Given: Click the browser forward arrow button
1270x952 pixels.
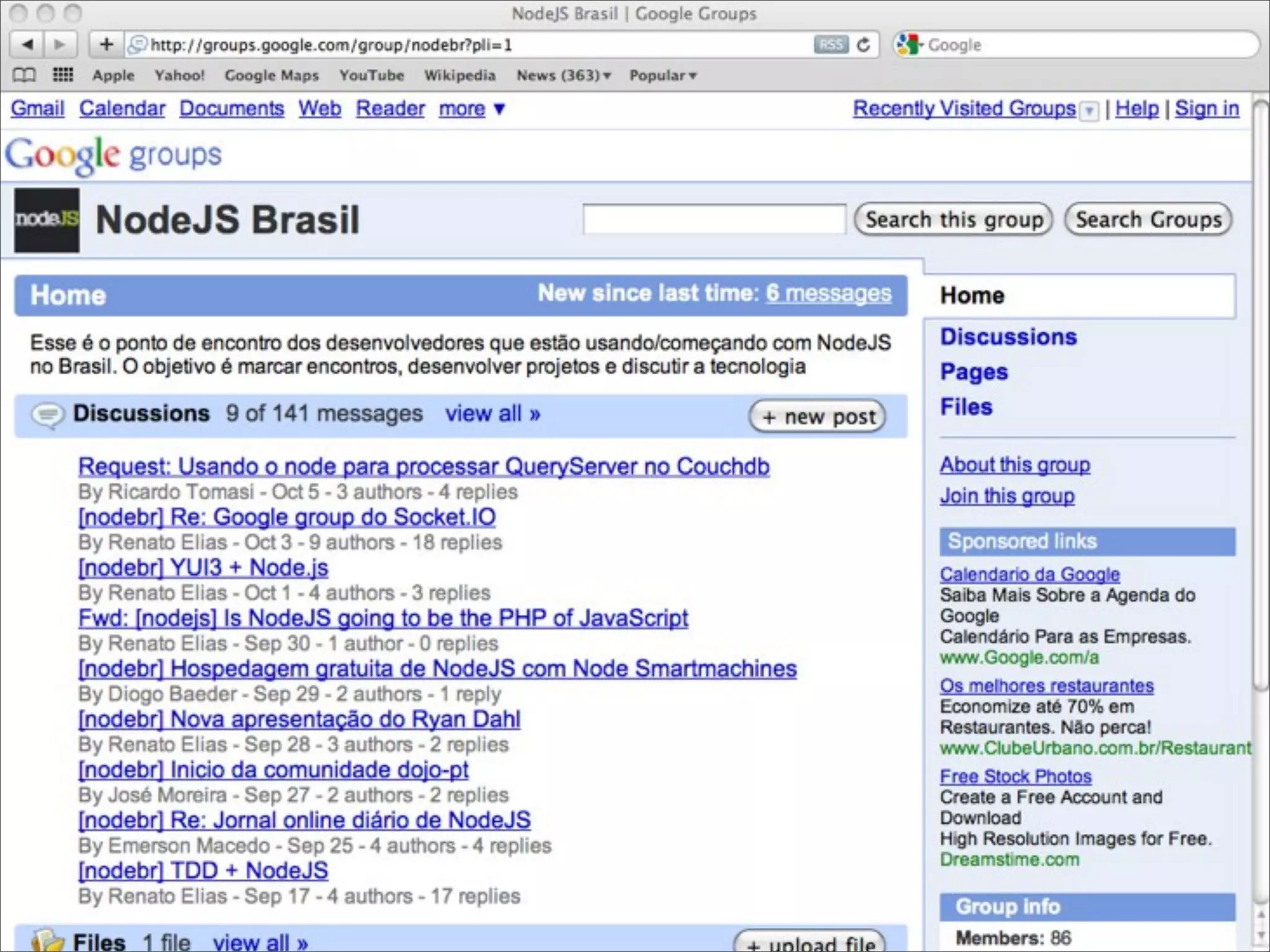Looking at the screenshot, I should click(x=60, y=45).
